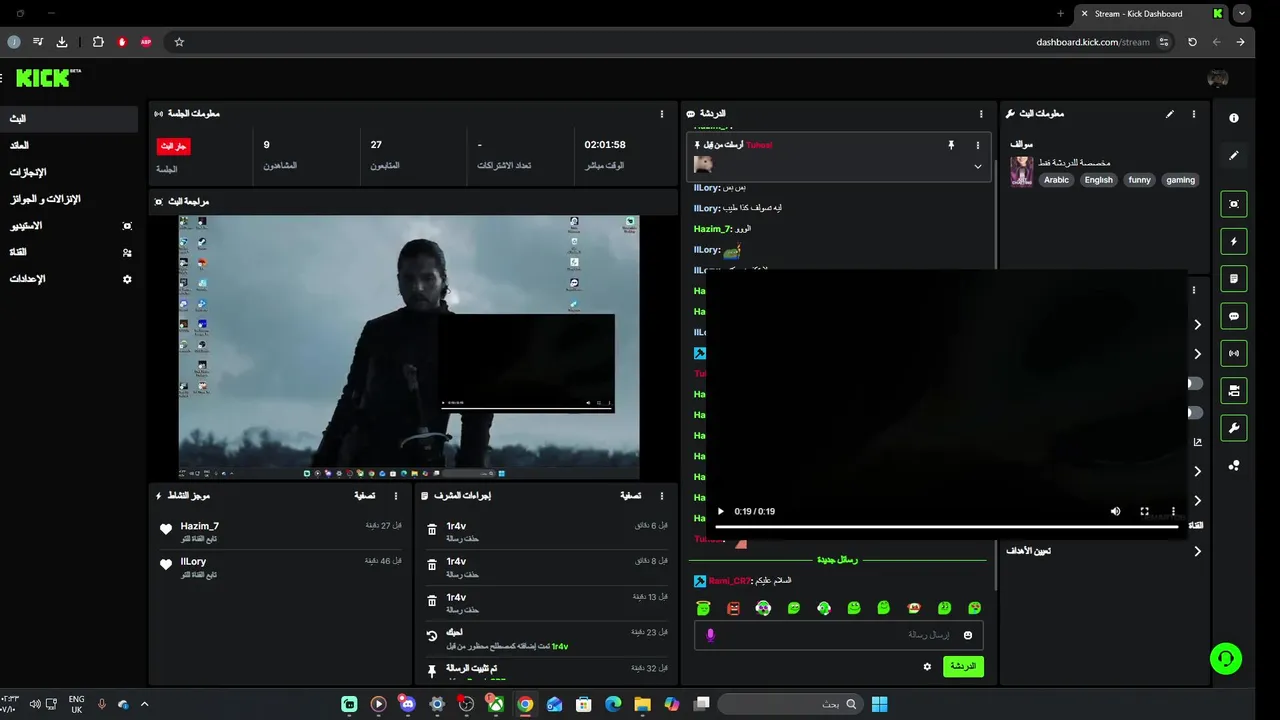This screenshot has height=720, width=1280.
Task: Click the extensions puzzle icon in browser
Action: point(98,42)
